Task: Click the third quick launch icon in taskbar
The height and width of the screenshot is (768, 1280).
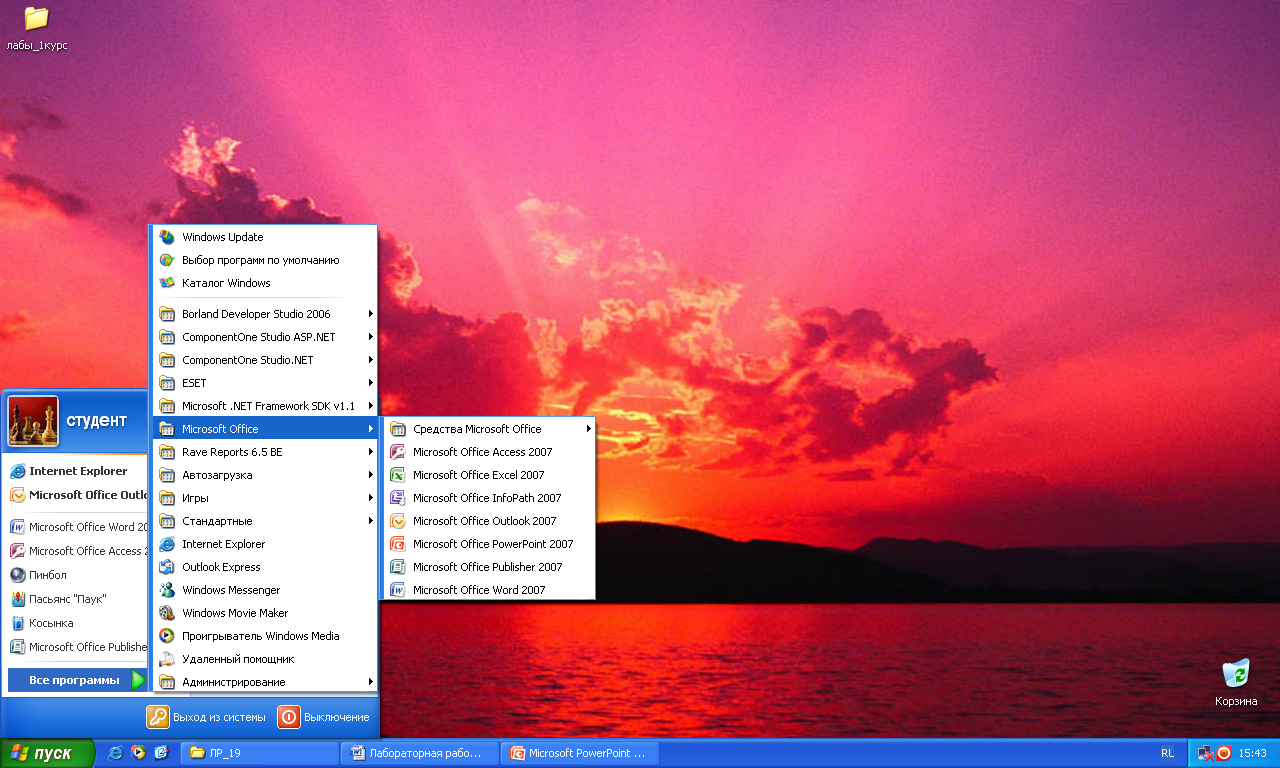Action: [x=160, y=753]
